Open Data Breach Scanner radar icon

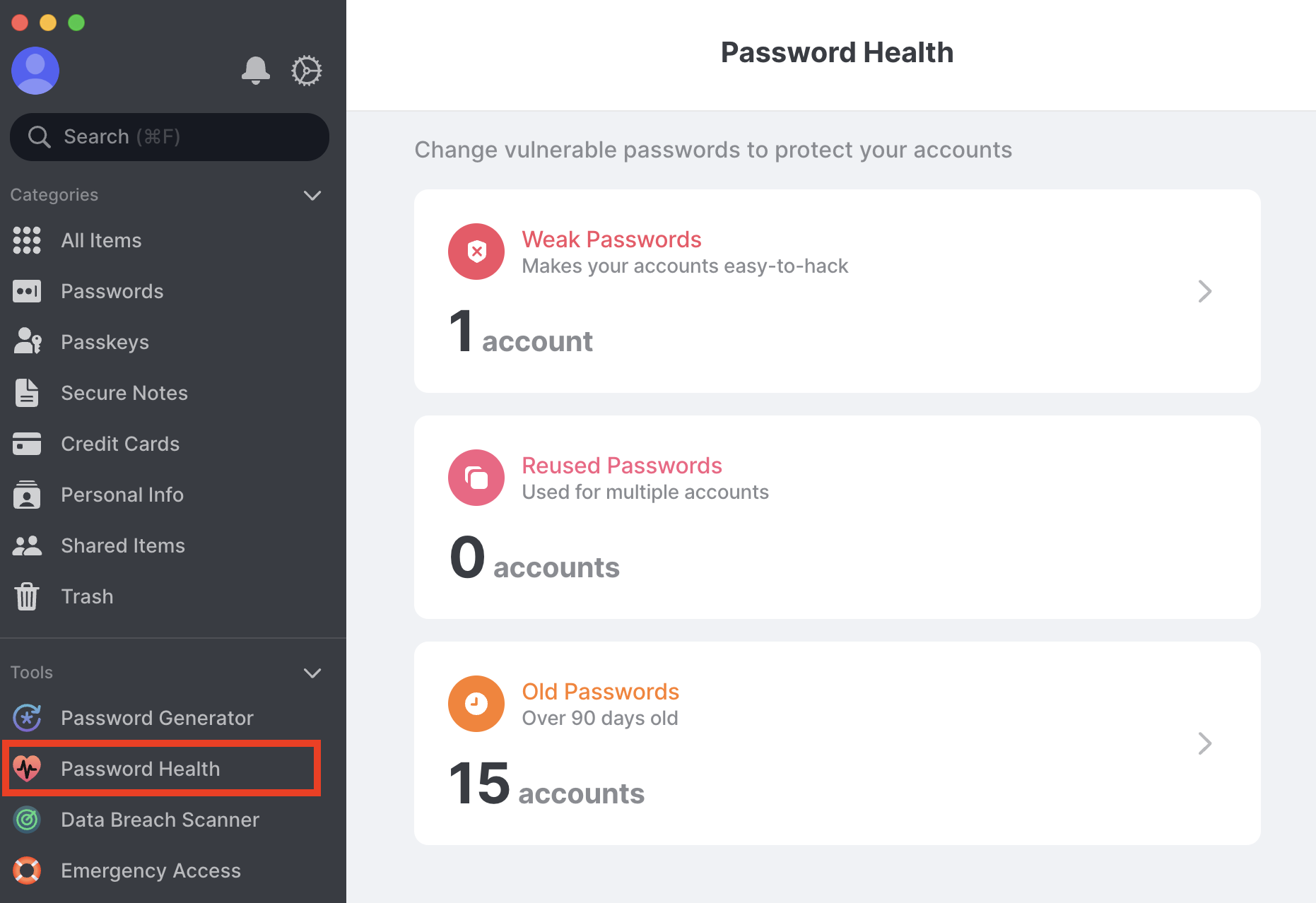27,820
